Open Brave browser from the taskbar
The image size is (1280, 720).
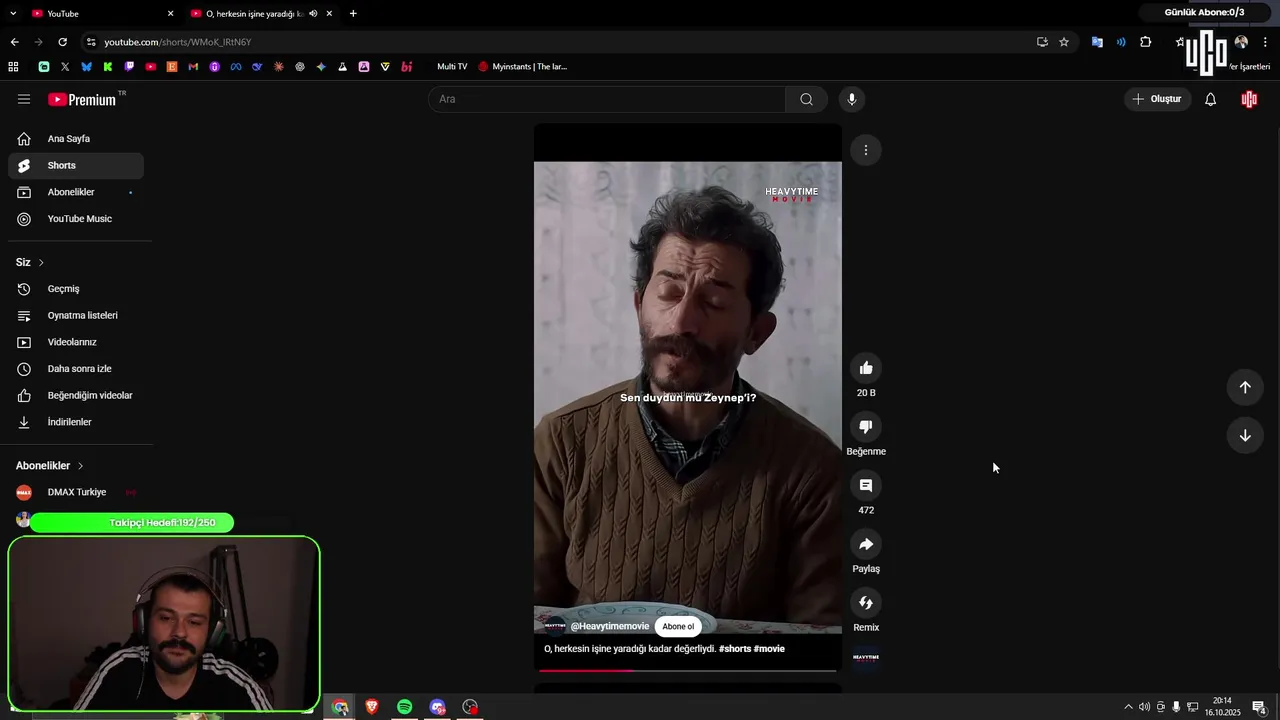click(x=372, y=707)
